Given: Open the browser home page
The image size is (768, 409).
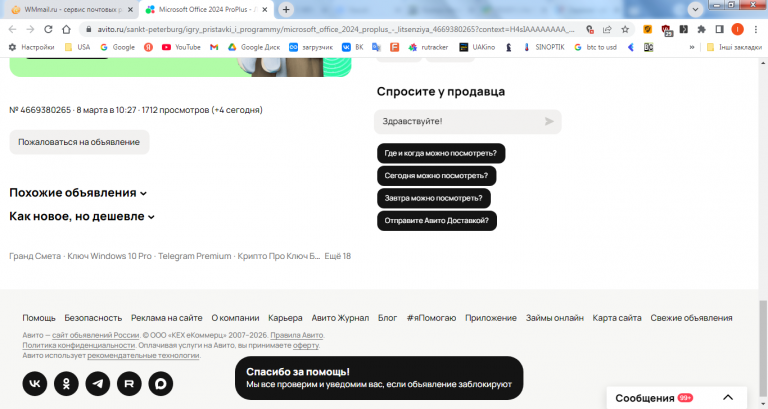Looking at the screenshot, I should (66, 29).
